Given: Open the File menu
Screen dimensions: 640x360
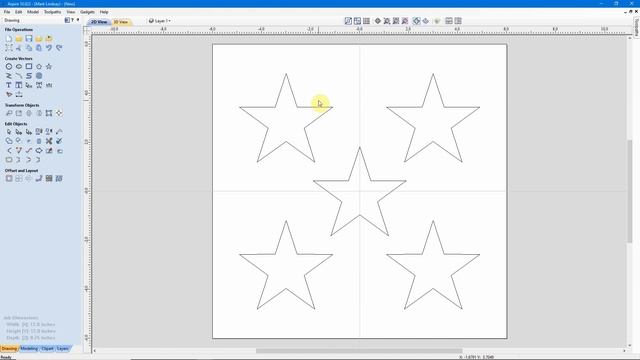Looking at the screenshot, I should tap(7, 12).
